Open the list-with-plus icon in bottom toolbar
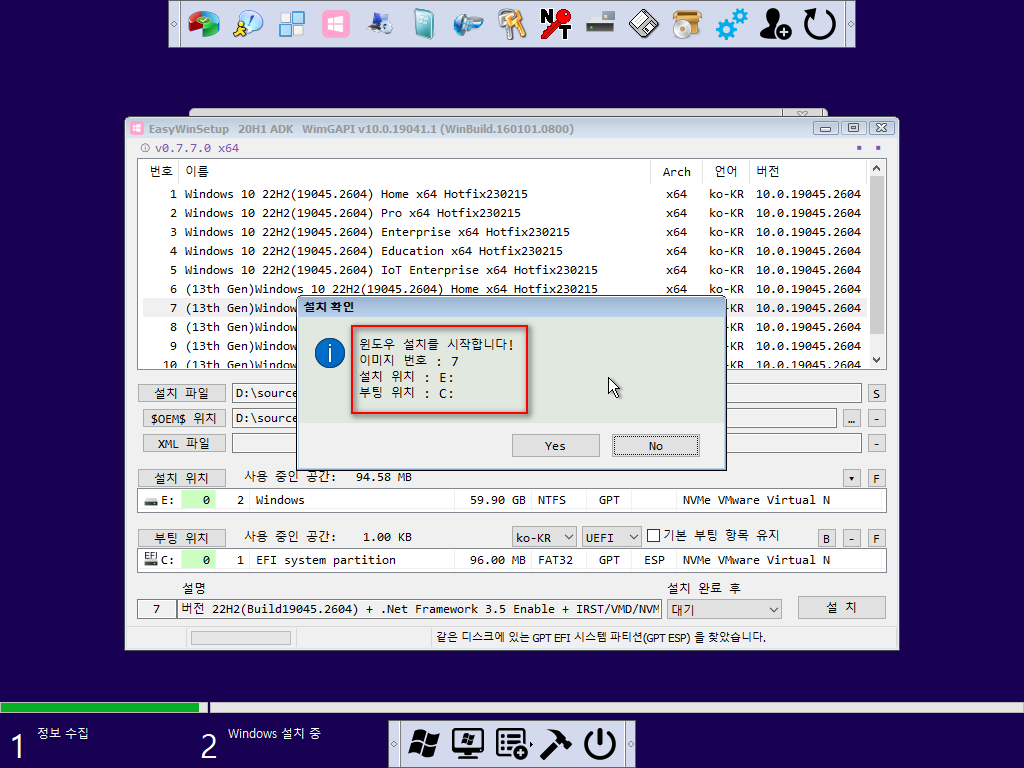Image resolution: width=1024 pixels, height=768 pixels. 512,743
